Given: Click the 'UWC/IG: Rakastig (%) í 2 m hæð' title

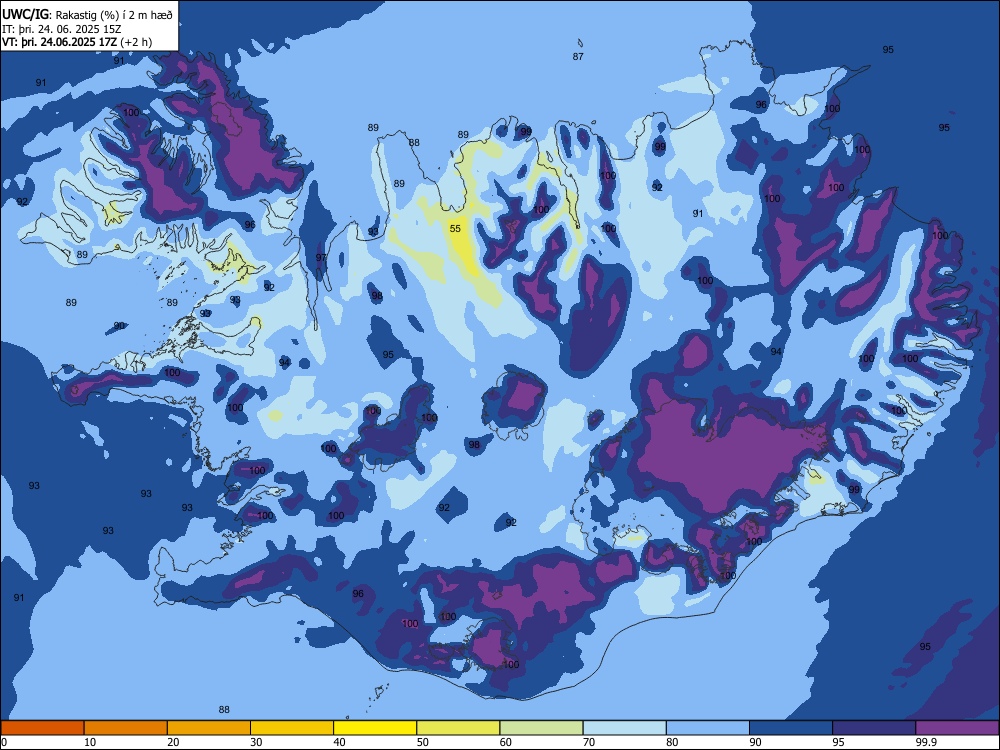Looking at the screenshot, I should (87, 15).
